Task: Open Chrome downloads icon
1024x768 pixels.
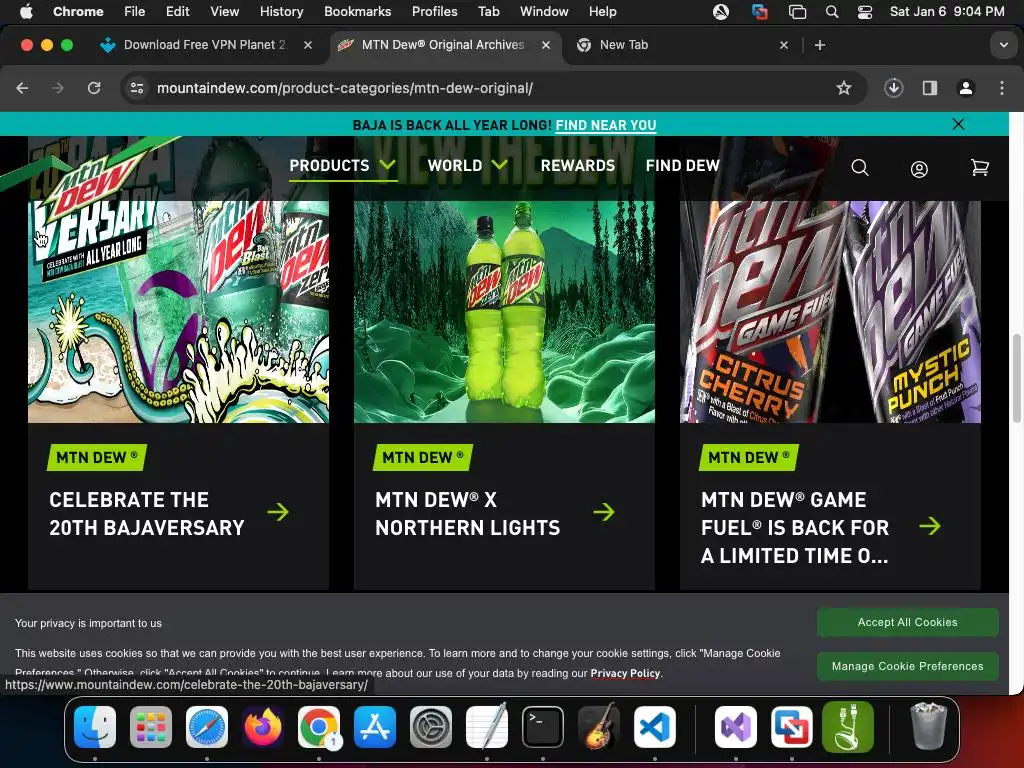Action: coord(893,88)
